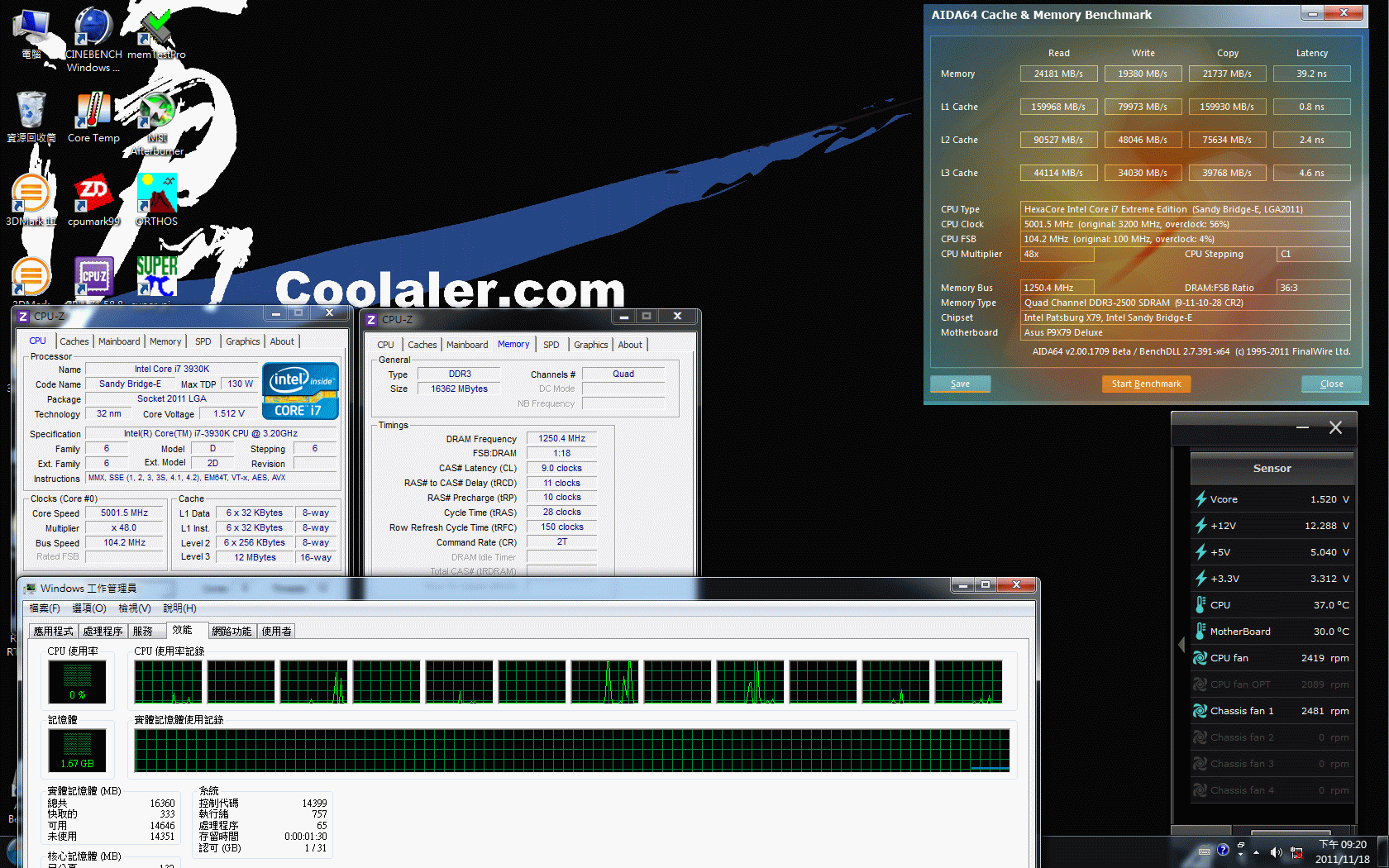Screen dimensions: 1389x868
Task: Launch the ORTHOS desktop shortcut
Action: pos(156,199)
